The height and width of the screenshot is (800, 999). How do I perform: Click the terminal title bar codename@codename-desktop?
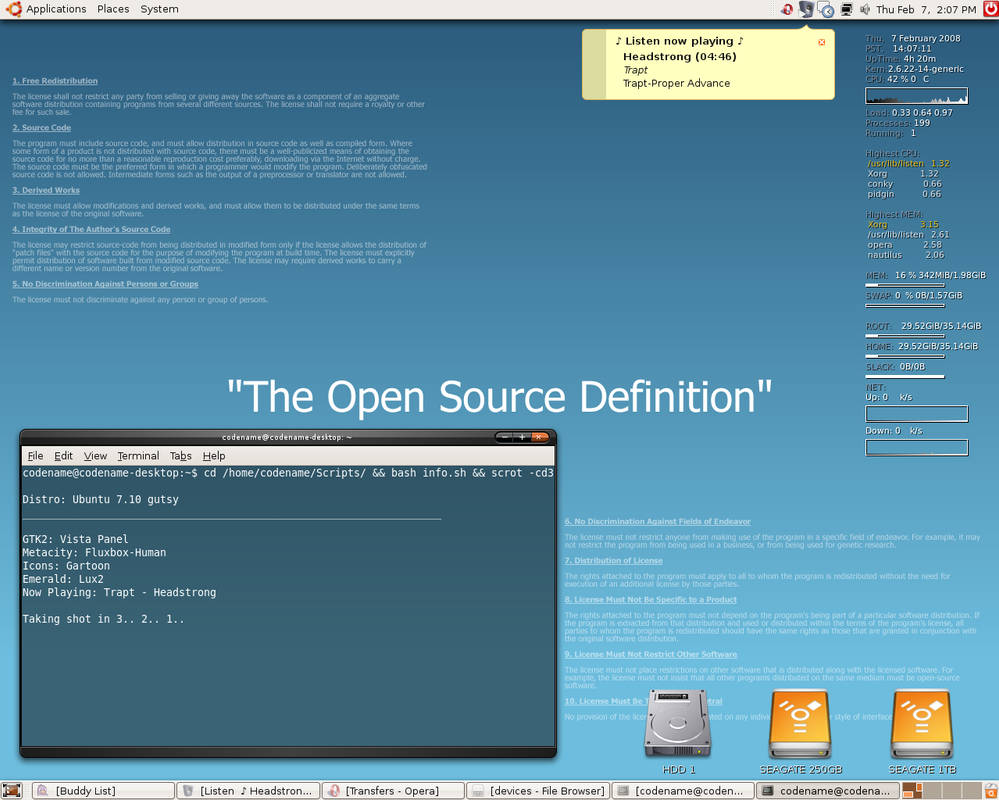click(x=287, y=437)
